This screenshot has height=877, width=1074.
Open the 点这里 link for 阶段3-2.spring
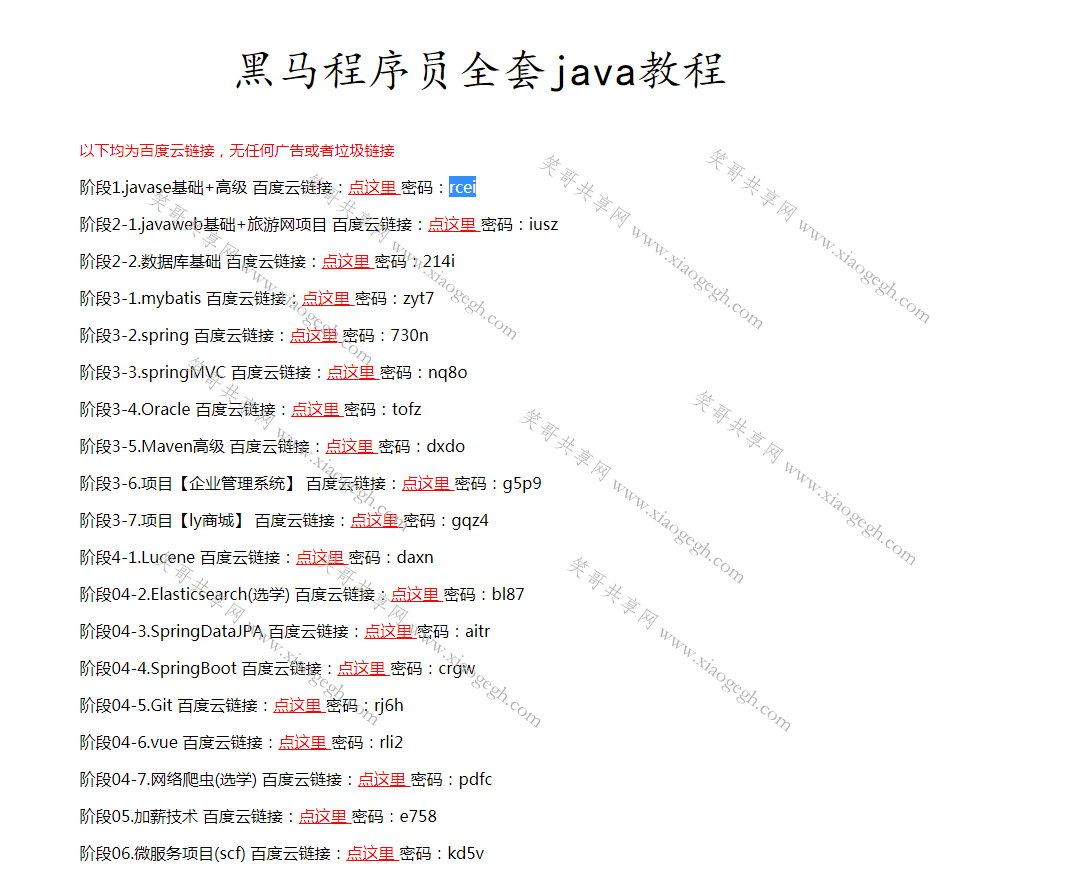[x=314, y=335]
